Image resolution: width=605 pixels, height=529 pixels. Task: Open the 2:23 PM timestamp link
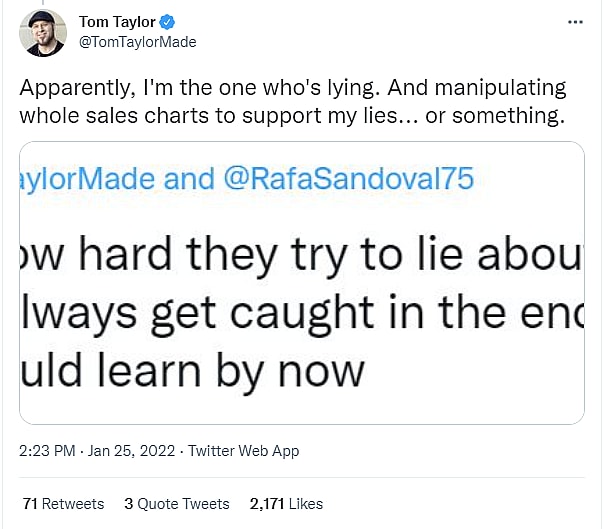(x=47, y=451)
